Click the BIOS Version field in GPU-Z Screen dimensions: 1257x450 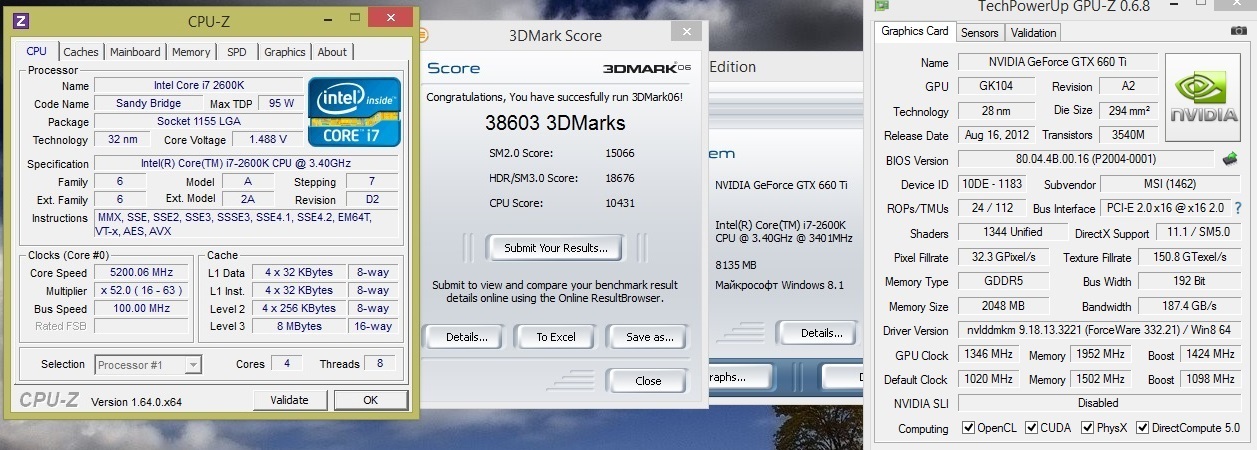[1087, 160]
